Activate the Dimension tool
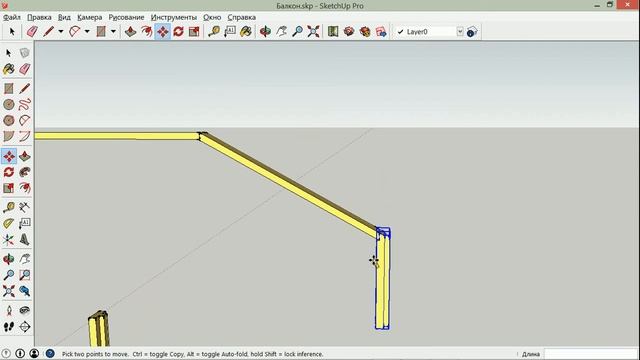The image size is (640, 360). coord(24,207)
